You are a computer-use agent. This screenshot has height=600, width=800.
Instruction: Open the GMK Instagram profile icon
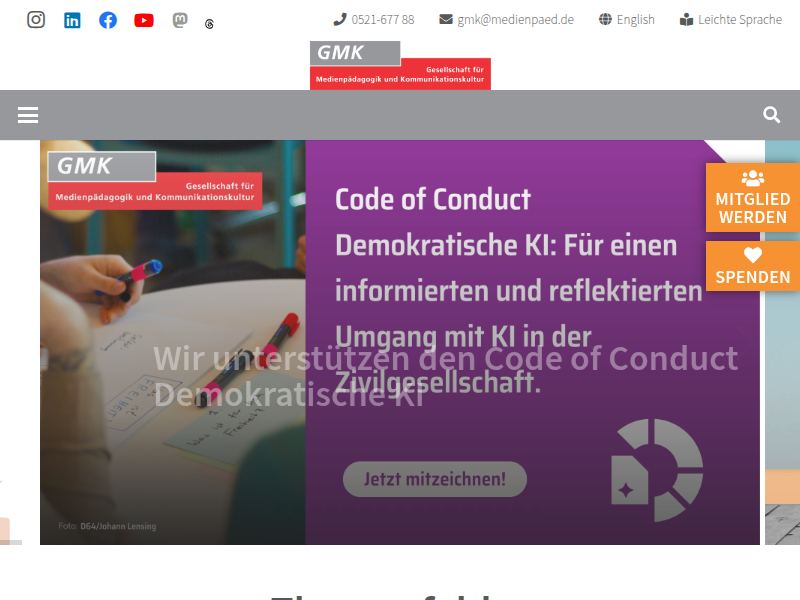[36, 20]
